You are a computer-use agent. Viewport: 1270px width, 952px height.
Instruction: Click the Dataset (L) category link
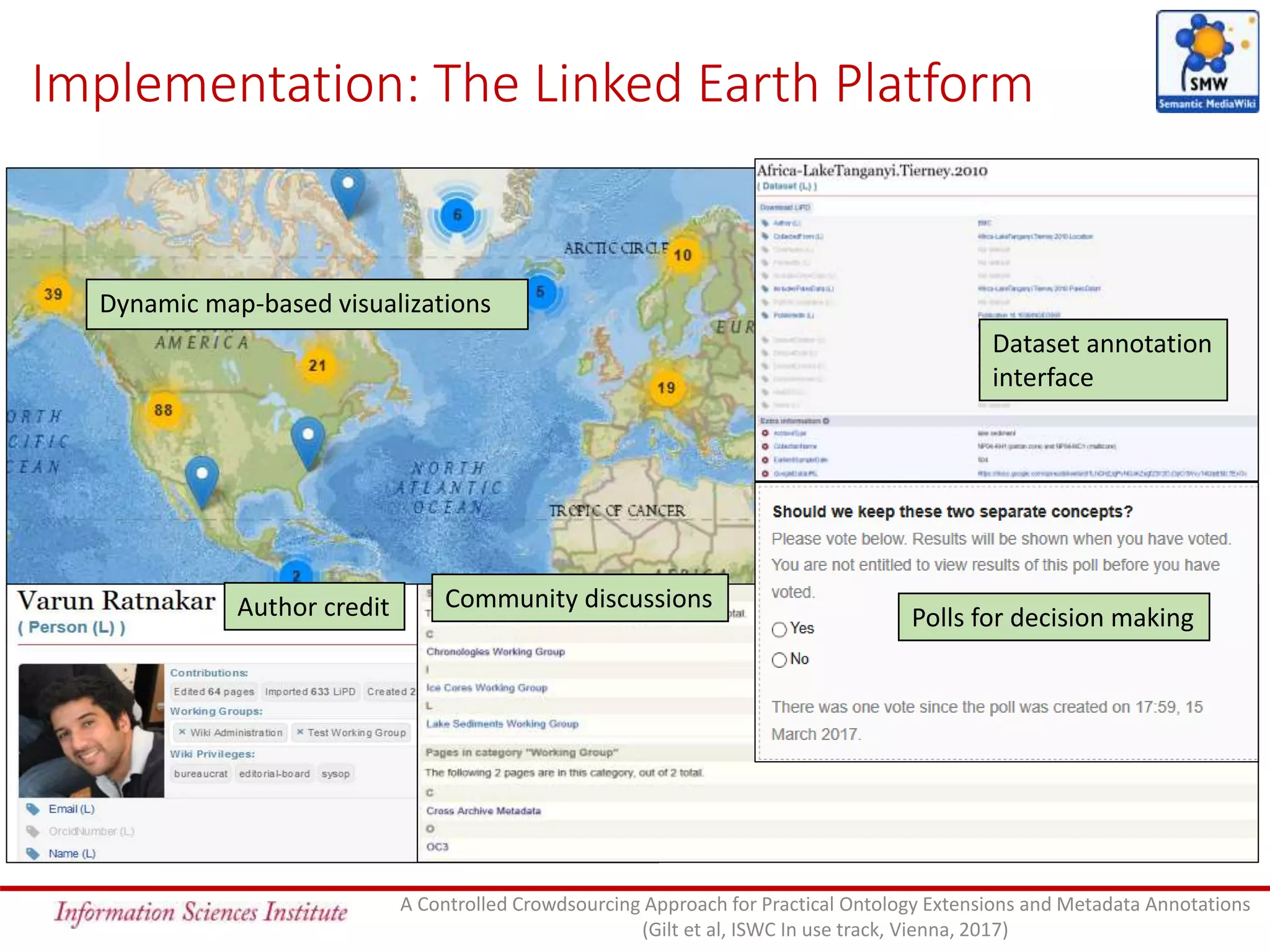pos(787,186)
